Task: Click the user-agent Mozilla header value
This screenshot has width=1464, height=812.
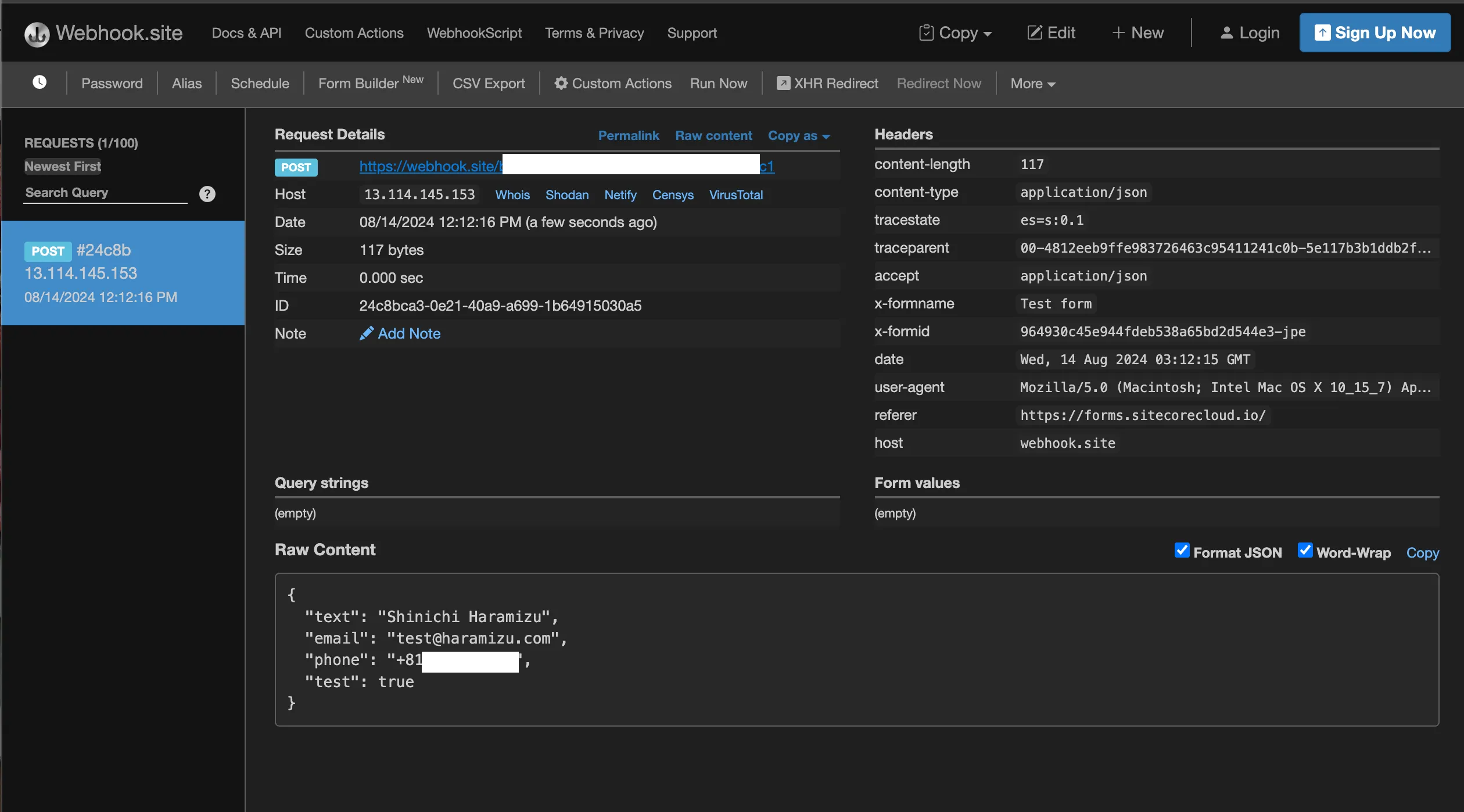Action: click(x=1225, y=387)
